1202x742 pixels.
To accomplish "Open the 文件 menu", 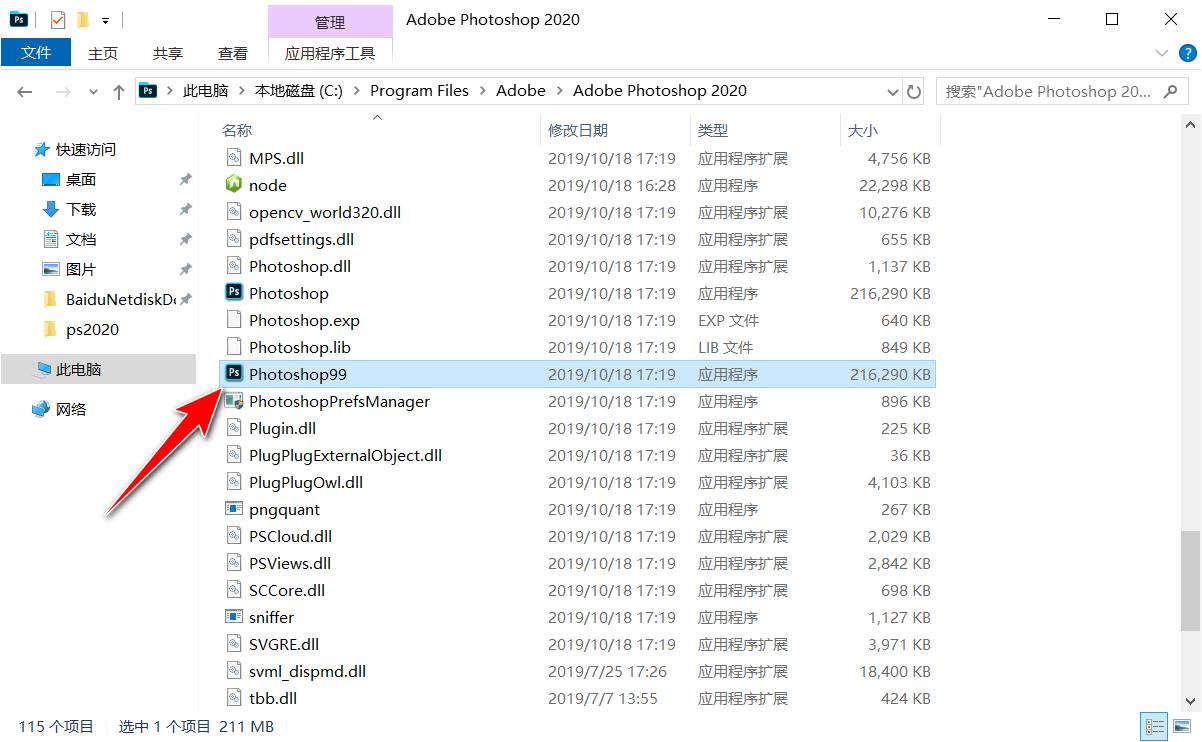I will (x=36, y=52).
